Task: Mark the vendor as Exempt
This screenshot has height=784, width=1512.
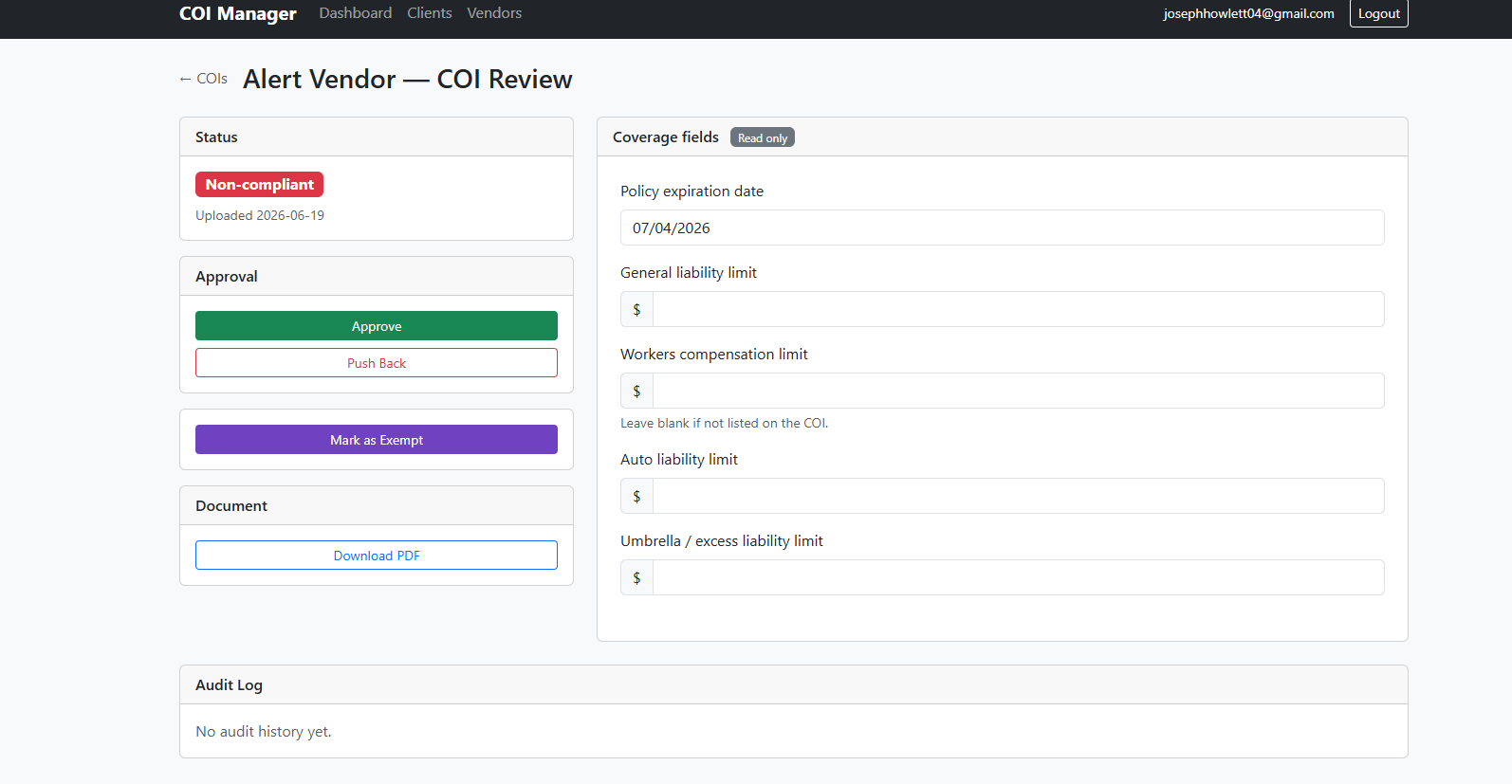Action: pos(377,440)
